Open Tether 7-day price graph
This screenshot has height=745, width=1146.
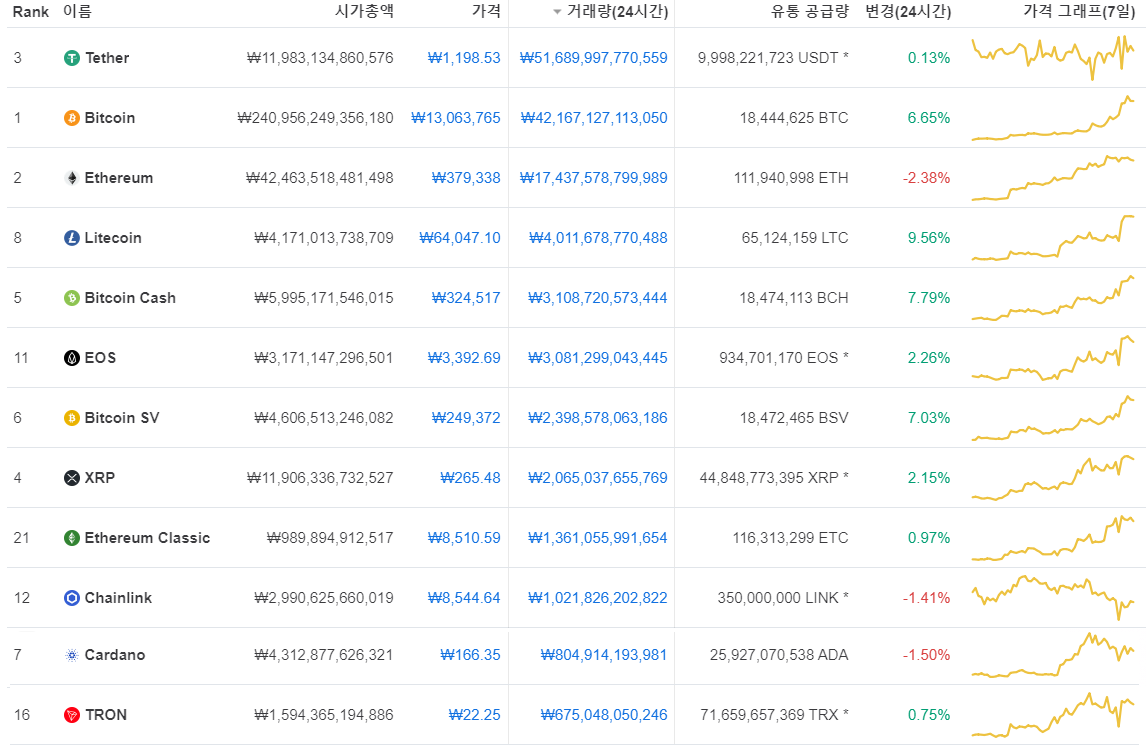click(x=1053, y=58)
